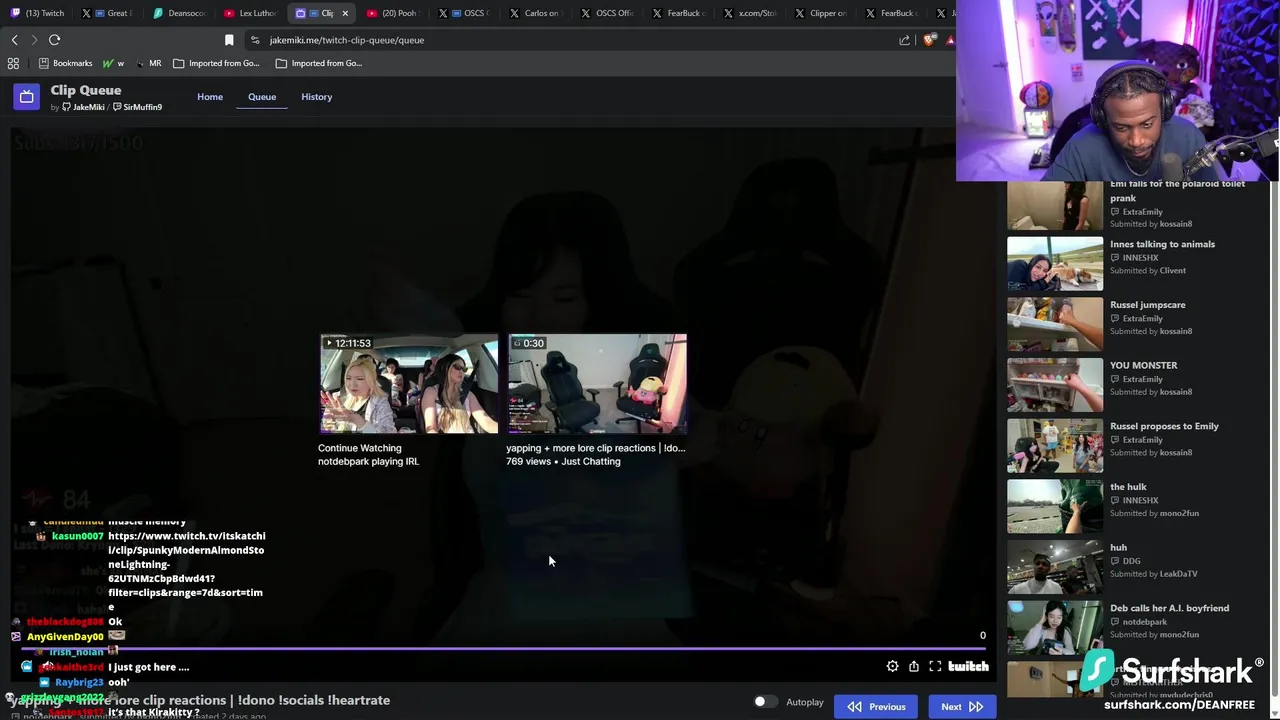Open the Continue Watching notdebpark video
Screen dimensions: 1280x720
coord(409,384)
